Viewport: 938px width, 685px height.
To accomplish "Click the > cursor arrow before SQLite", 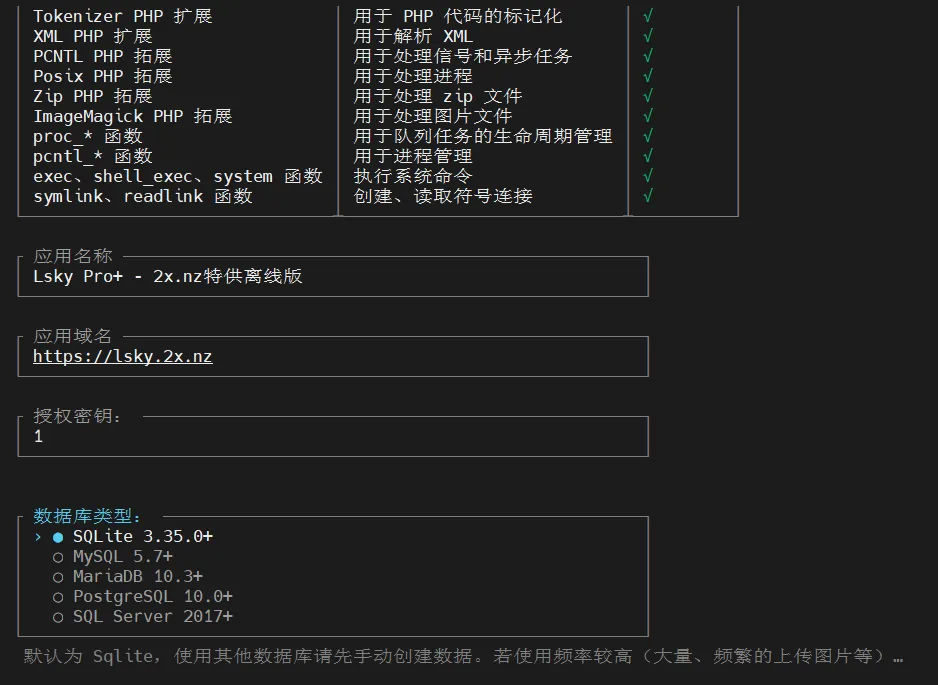I will [38, 537].
